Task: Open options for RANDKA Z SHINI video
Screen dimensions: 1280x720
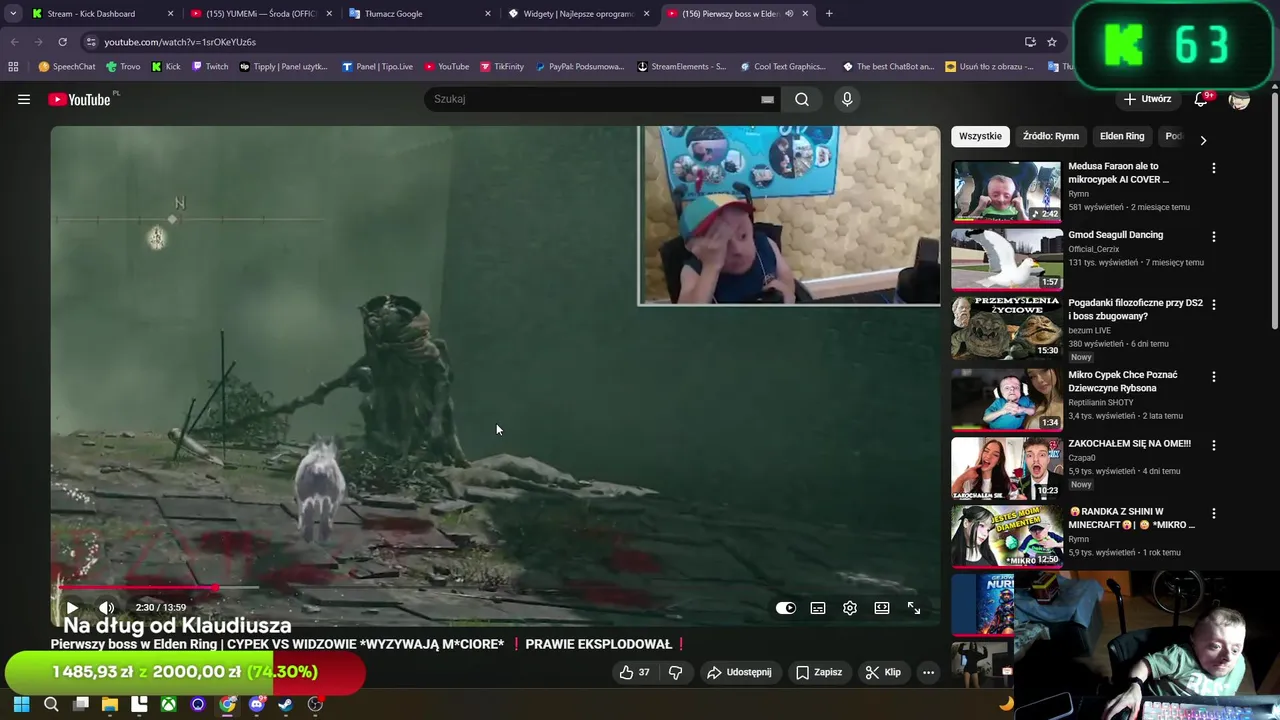Action: 1214,513
